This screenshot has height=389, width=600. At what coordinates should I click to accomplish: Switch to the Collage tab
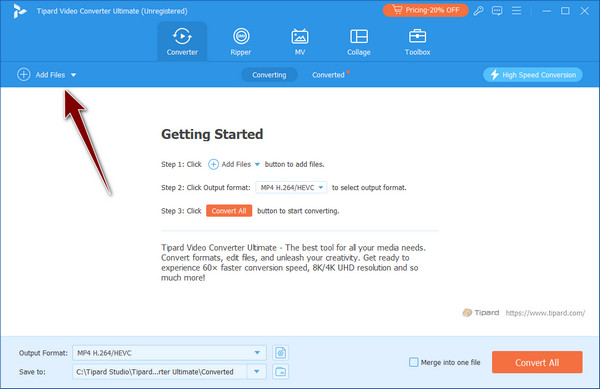tap(359, 42)
